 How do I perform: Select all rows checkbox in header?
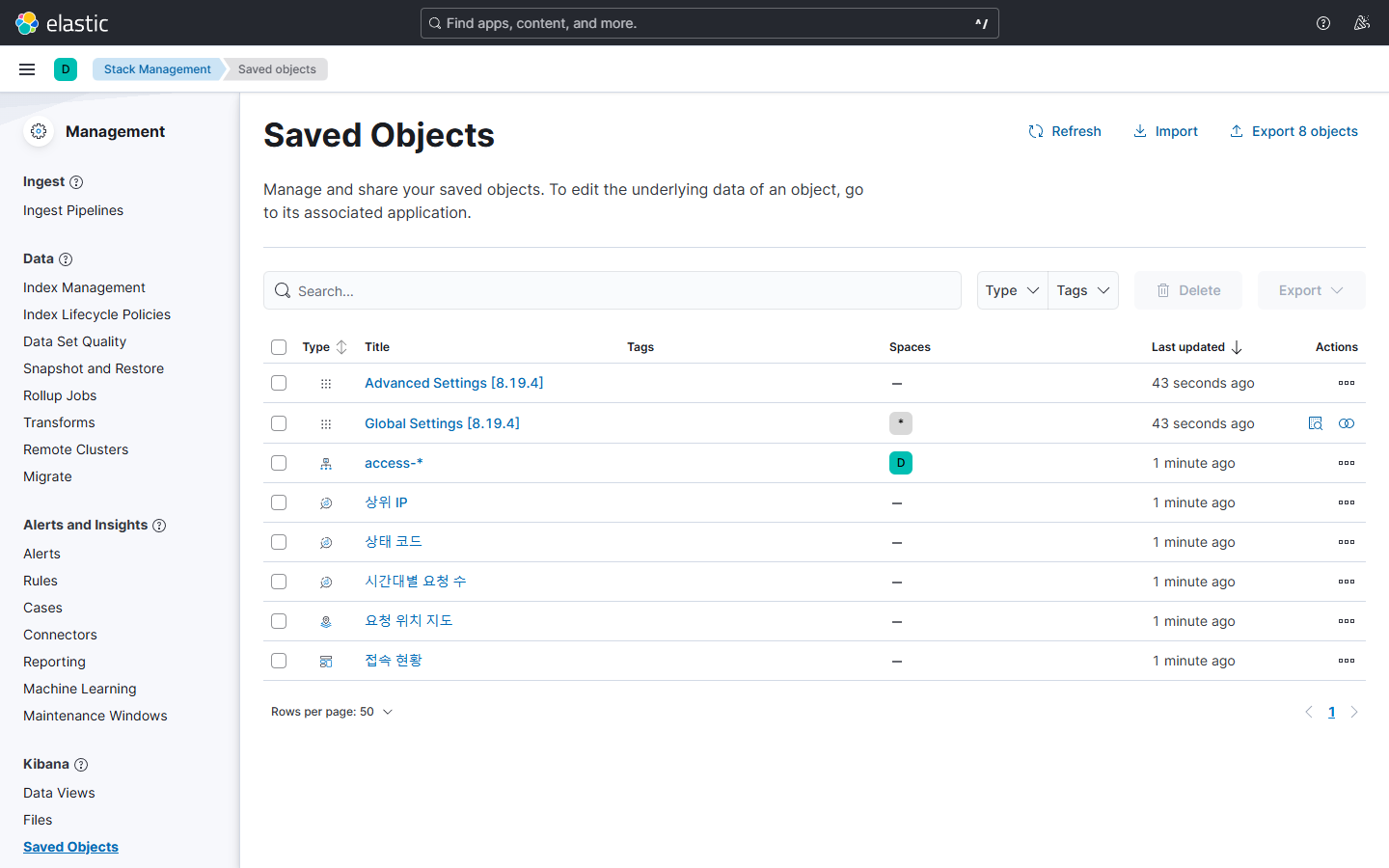[x=279, y=347]
